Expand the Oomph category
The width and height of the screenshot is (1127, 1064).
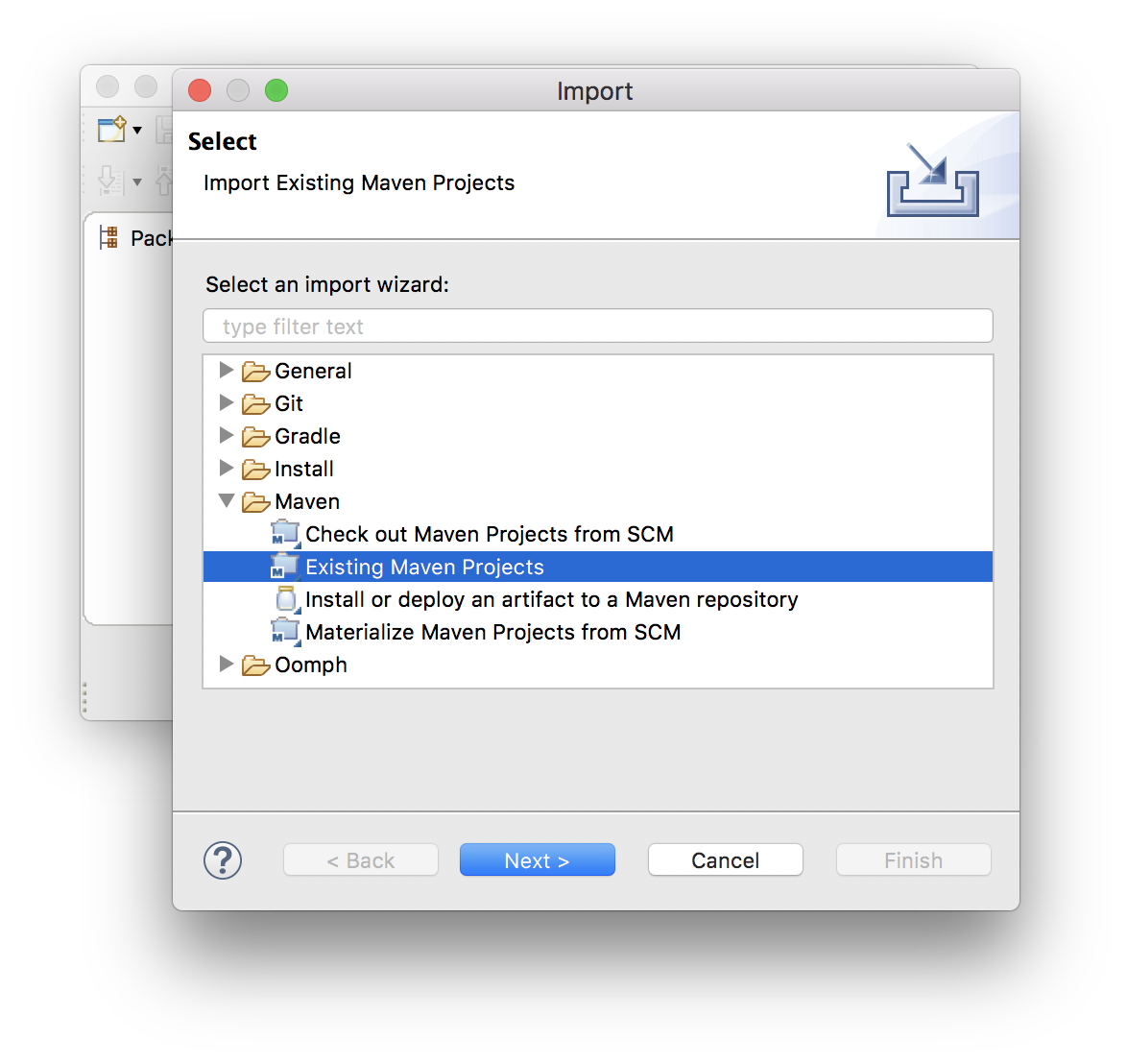click(227, 664)
